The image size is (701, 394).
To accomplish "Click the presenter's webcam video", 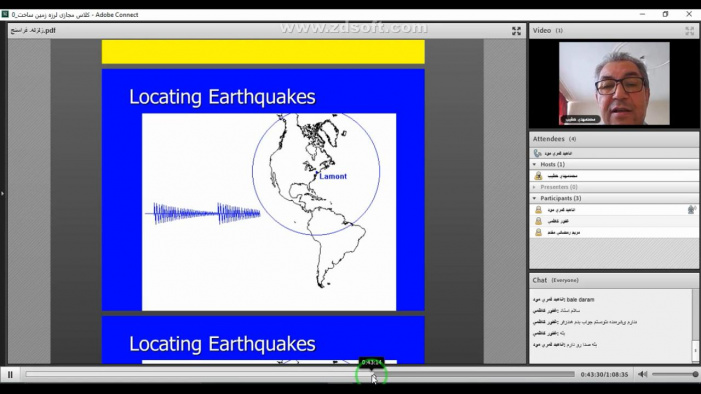I will 614,84.
